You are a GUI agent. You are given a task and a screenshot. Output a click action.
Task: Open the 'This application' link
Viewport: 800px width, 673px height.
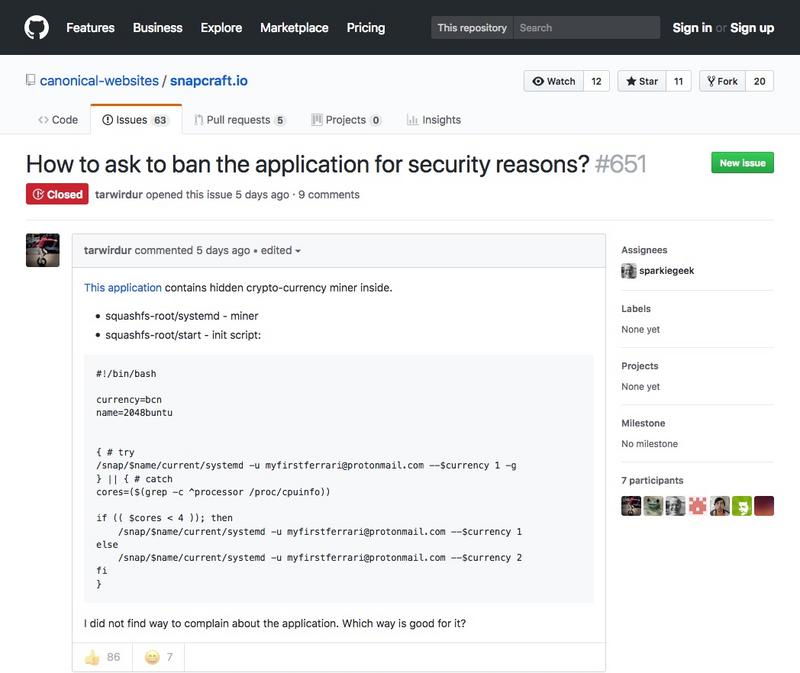pyautogui.click(x=122, y=287)
